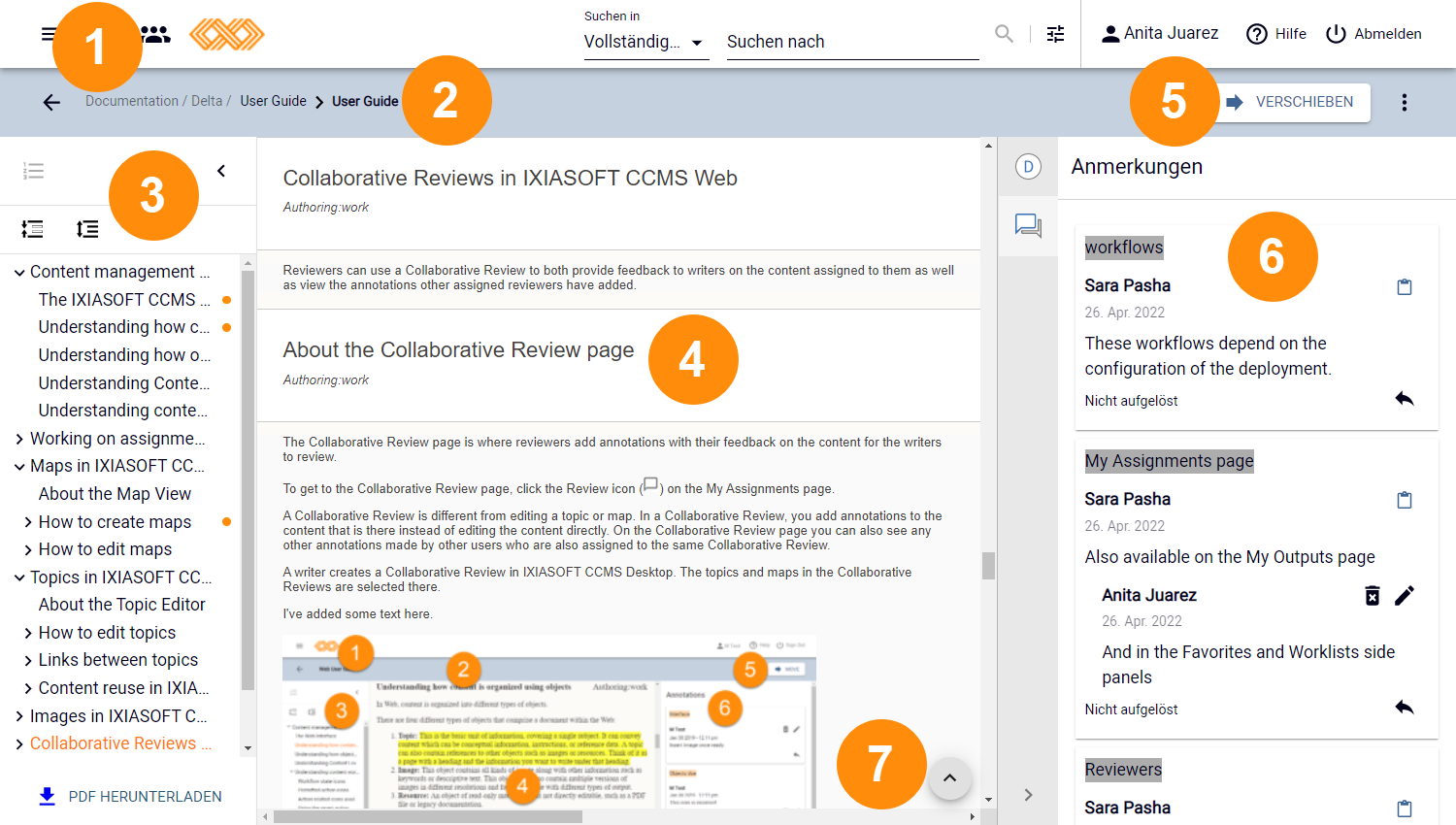Click heading Collaborative Reviews in IXIASOFT CCMS Web
1456x825 pixels.
(x=511, y=179)
